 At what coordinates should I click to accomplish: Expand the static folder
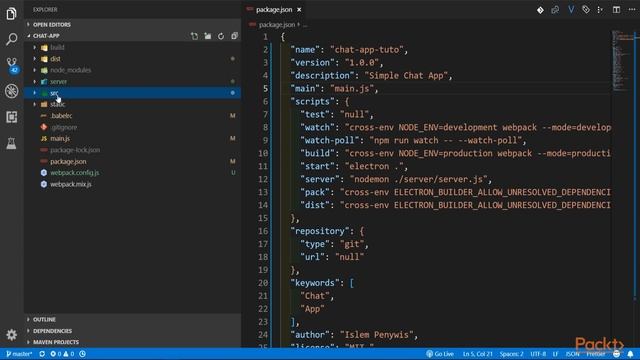[57, 104]
